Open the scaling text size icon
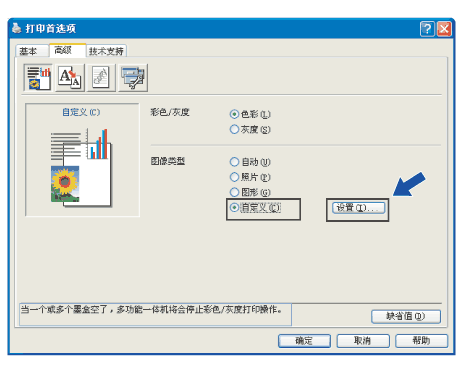This screenshot has width=472, height=389. click(x=70, y=78)
